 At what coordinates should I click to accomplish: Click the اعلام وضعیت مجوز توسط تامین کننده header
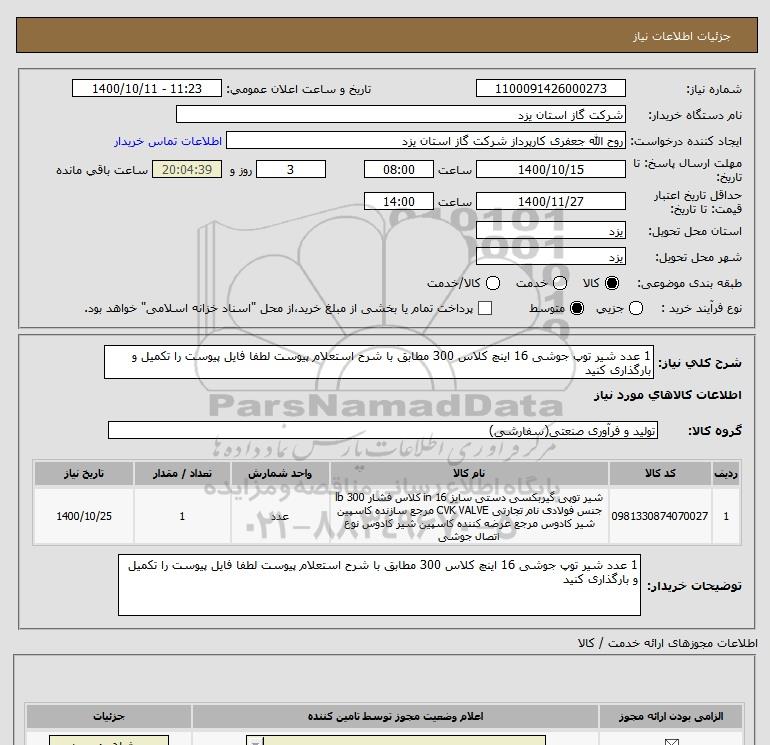coord(395,717)
